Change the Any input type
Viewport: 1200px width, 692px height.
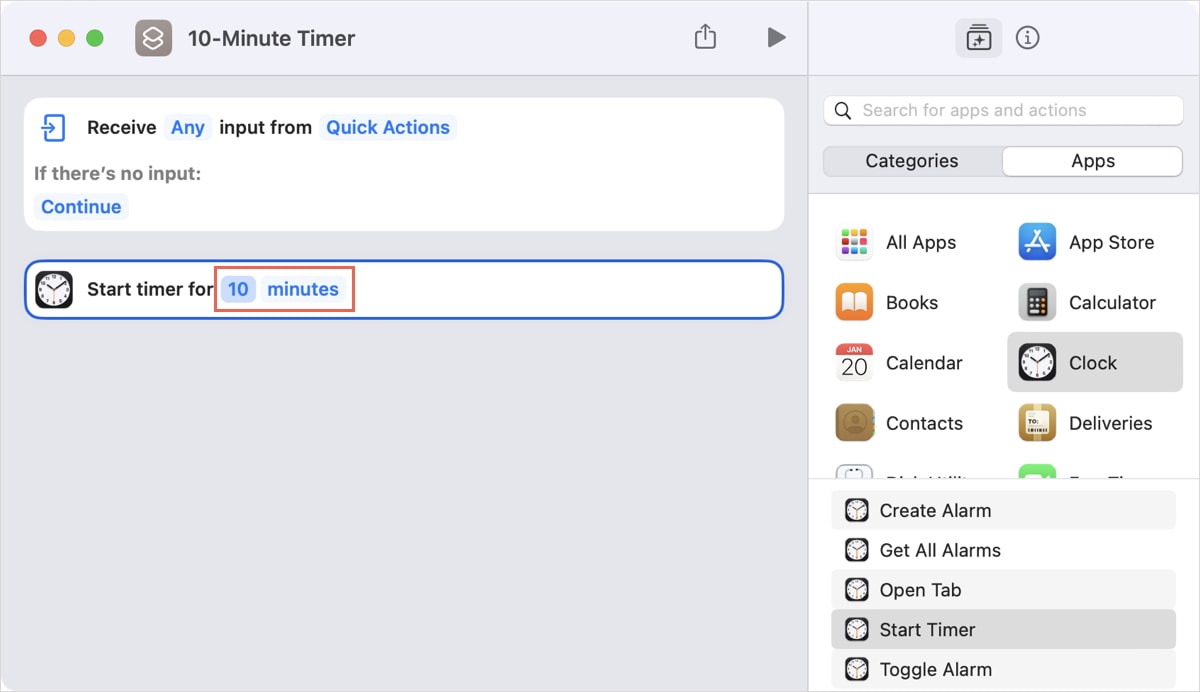point(188,127)
